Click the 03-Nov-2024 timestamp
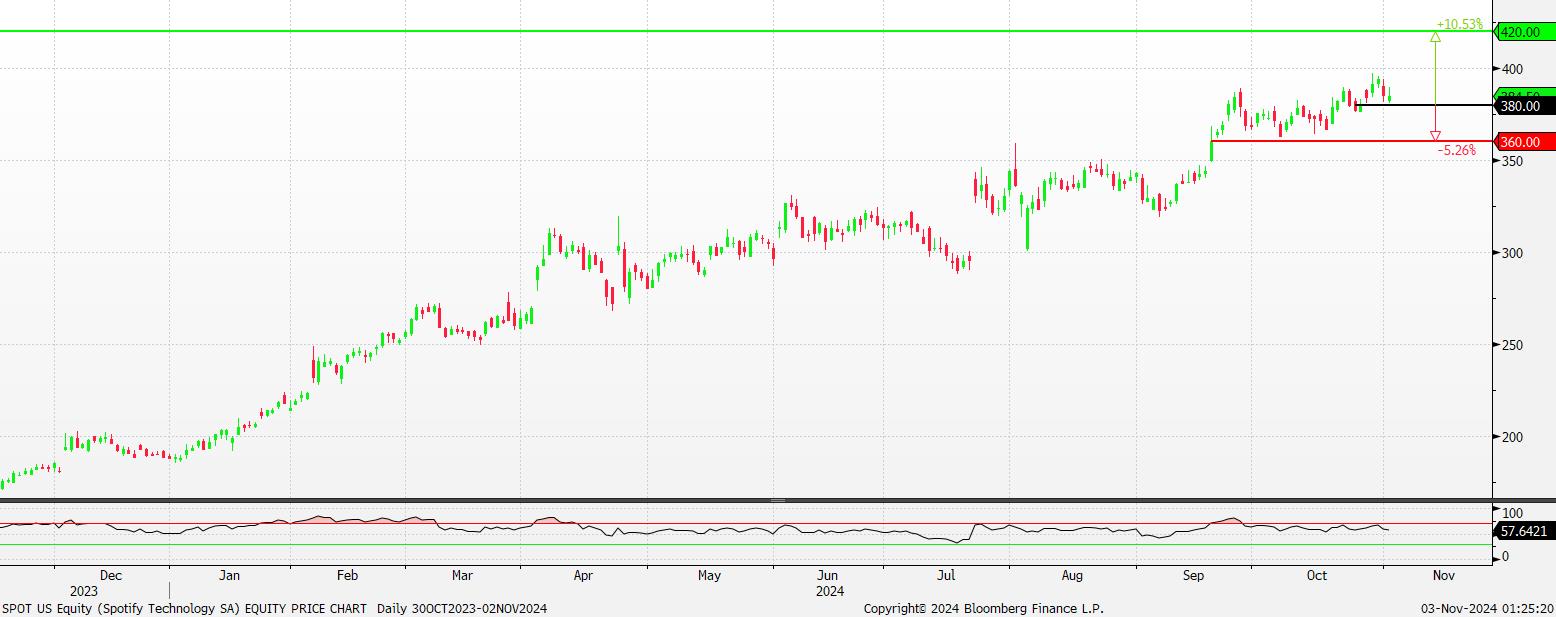Viewport: 1556px width, 617px height. coord(1488,608)
